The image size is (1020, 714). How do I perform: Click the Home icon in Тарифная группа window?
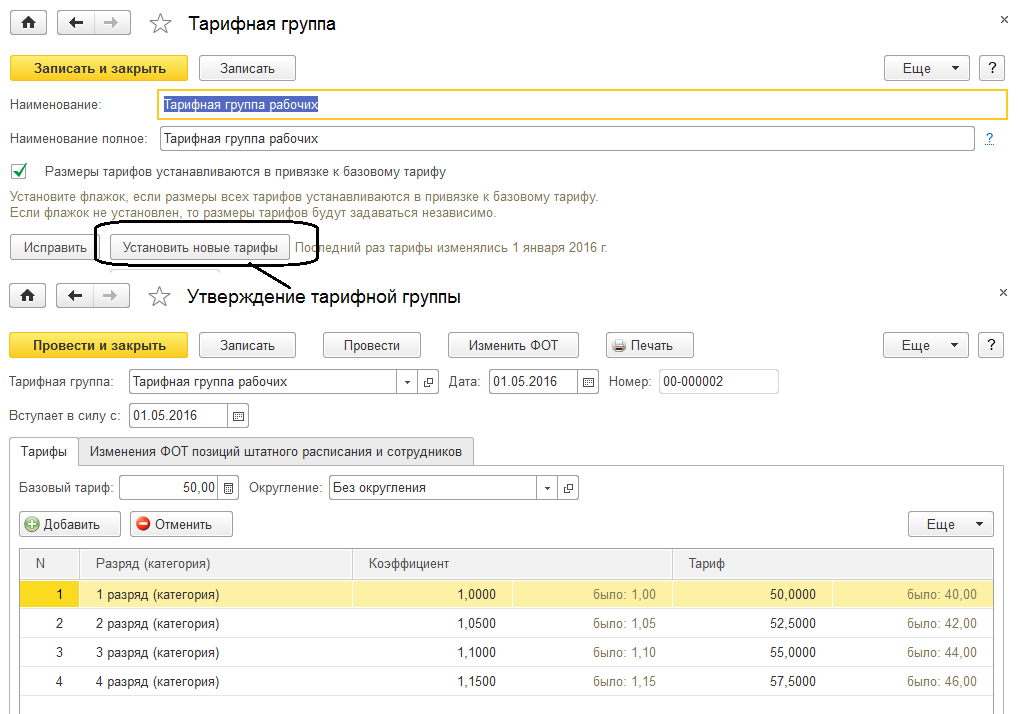[28, 23]
